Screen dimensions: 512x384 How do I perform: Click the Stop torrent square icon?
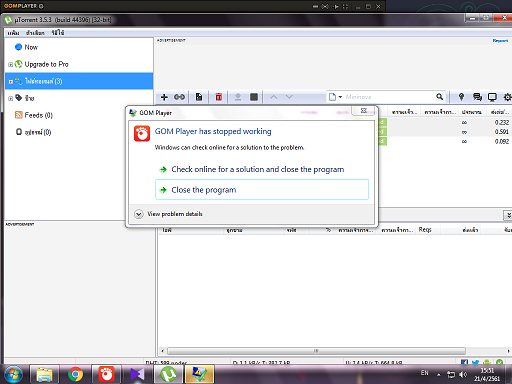254,97
